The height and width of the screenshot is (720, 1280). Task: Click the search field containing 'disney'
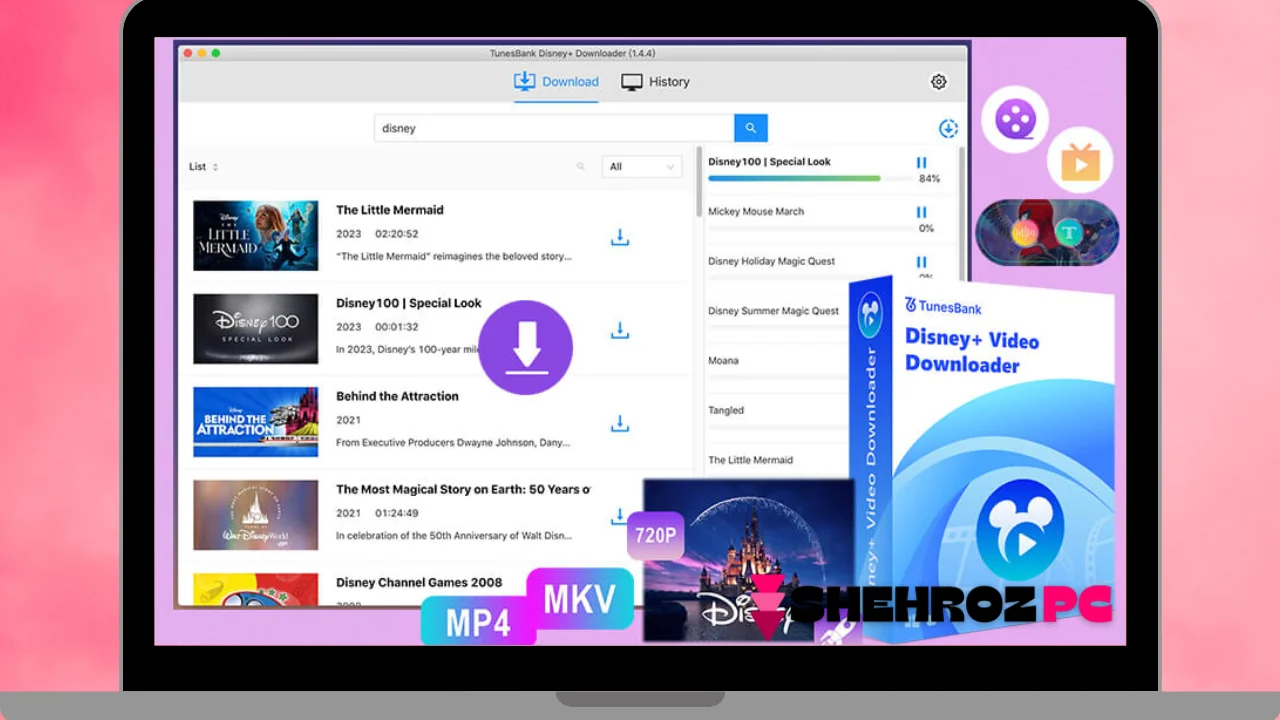[x=555, y=128]
